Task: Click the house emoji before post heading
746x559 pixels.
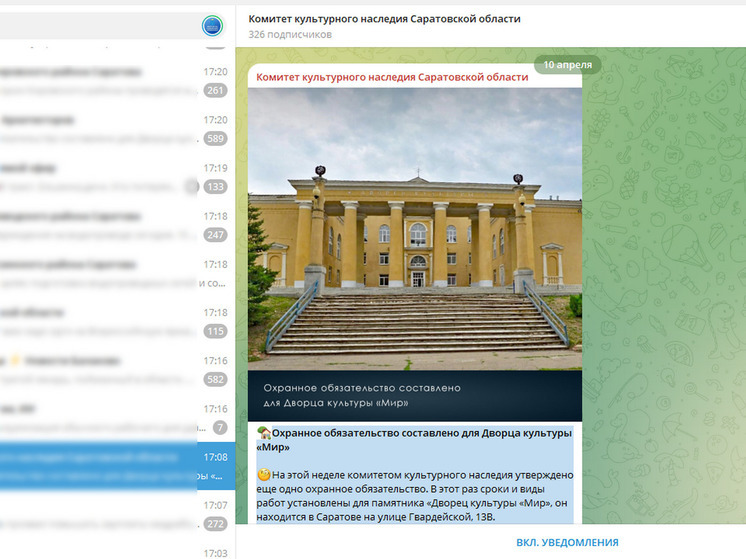Action: [x=264, y=433]
